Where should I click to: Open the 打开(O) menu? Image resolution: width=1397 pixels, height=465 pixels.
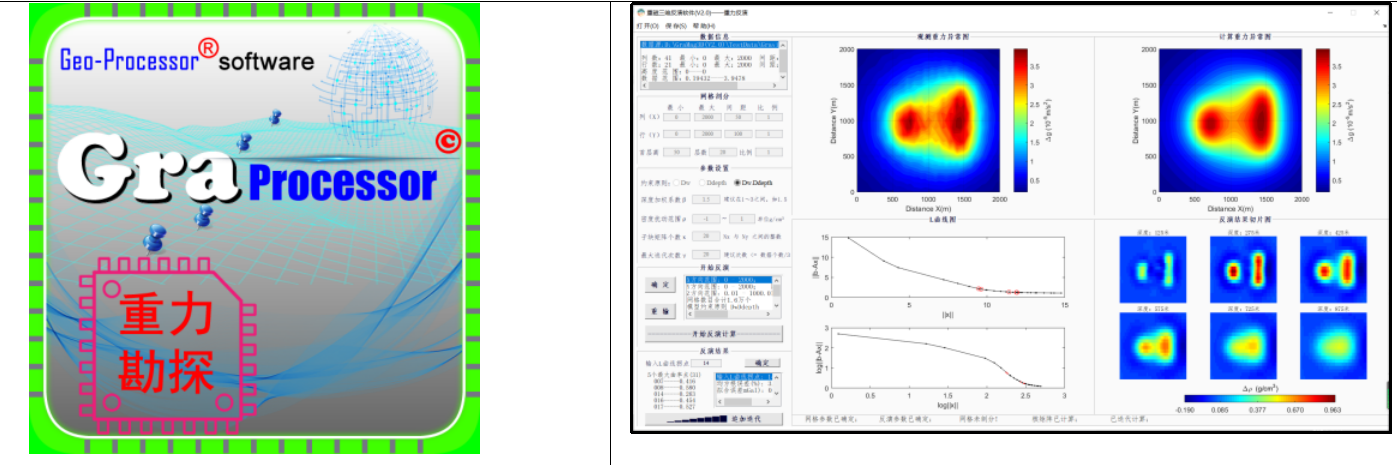647,26
